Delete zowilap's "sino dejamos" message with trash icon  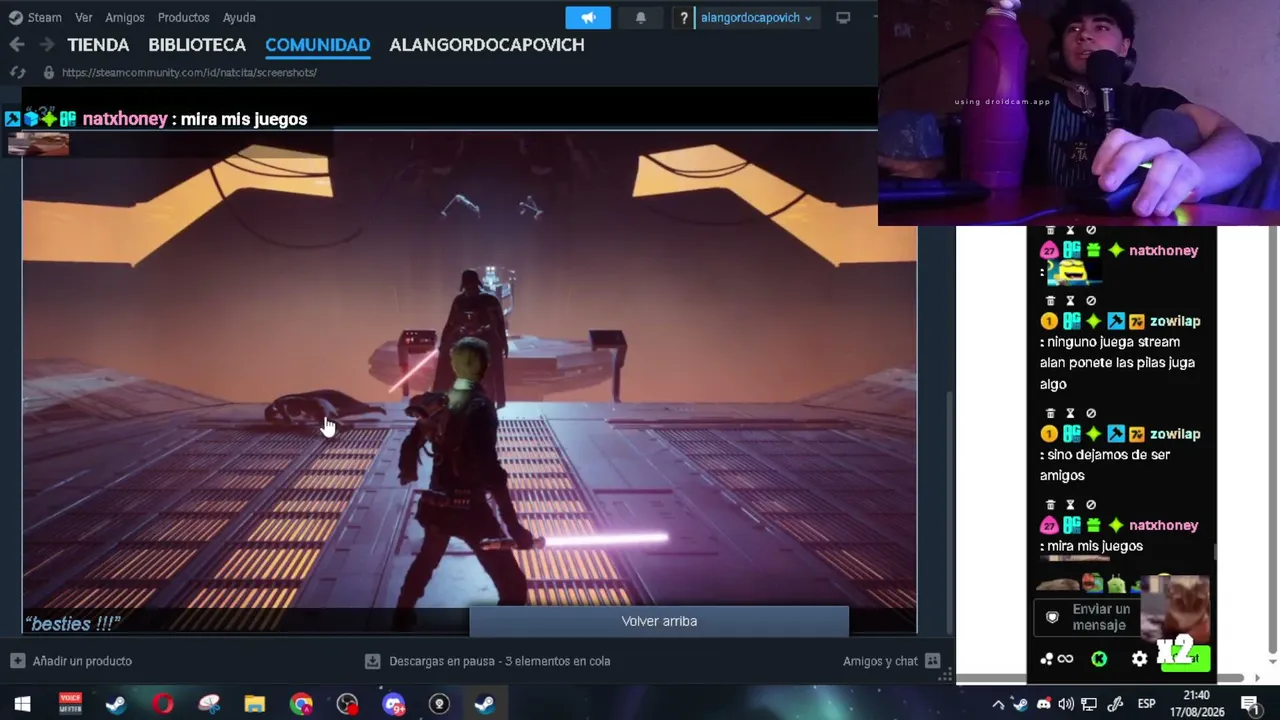[1050, 413]
